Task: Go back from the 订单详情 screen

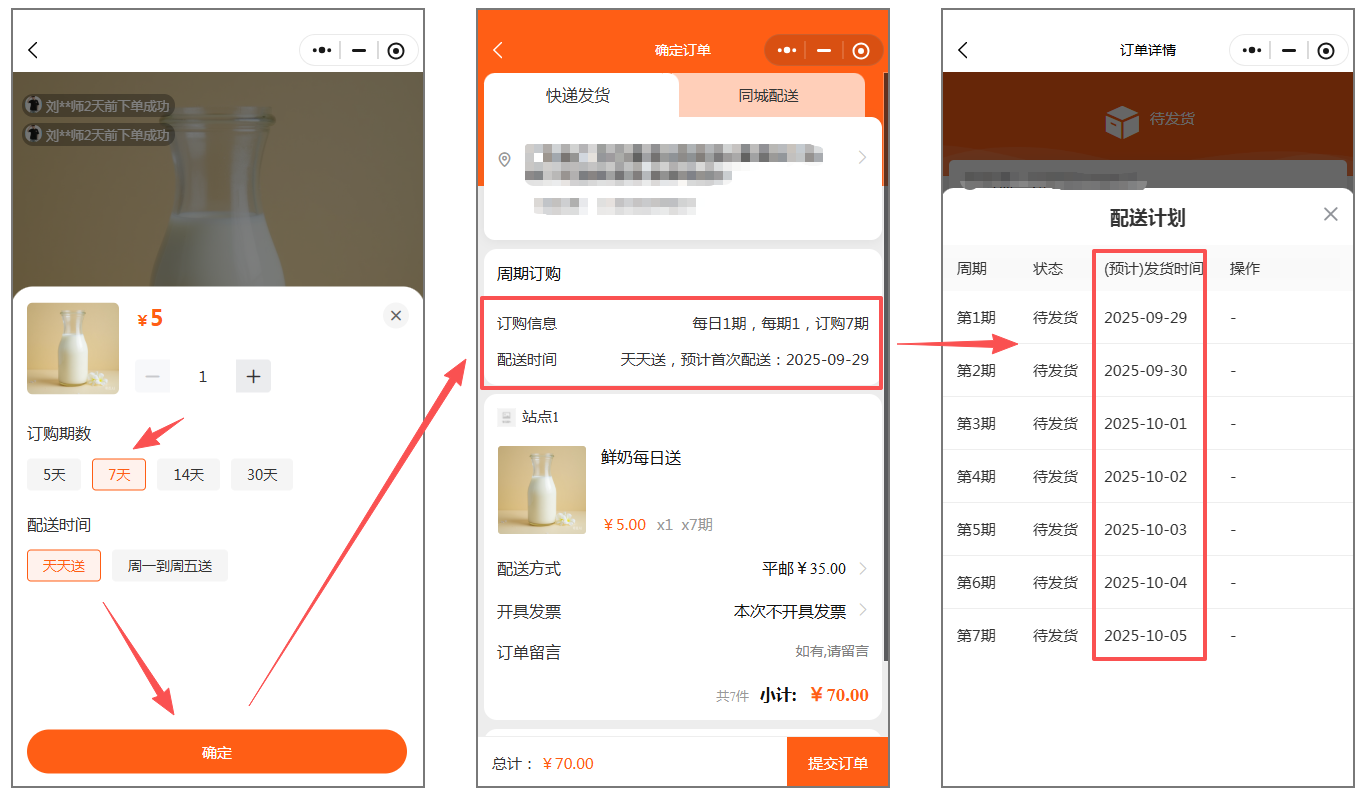Action: 963,50
